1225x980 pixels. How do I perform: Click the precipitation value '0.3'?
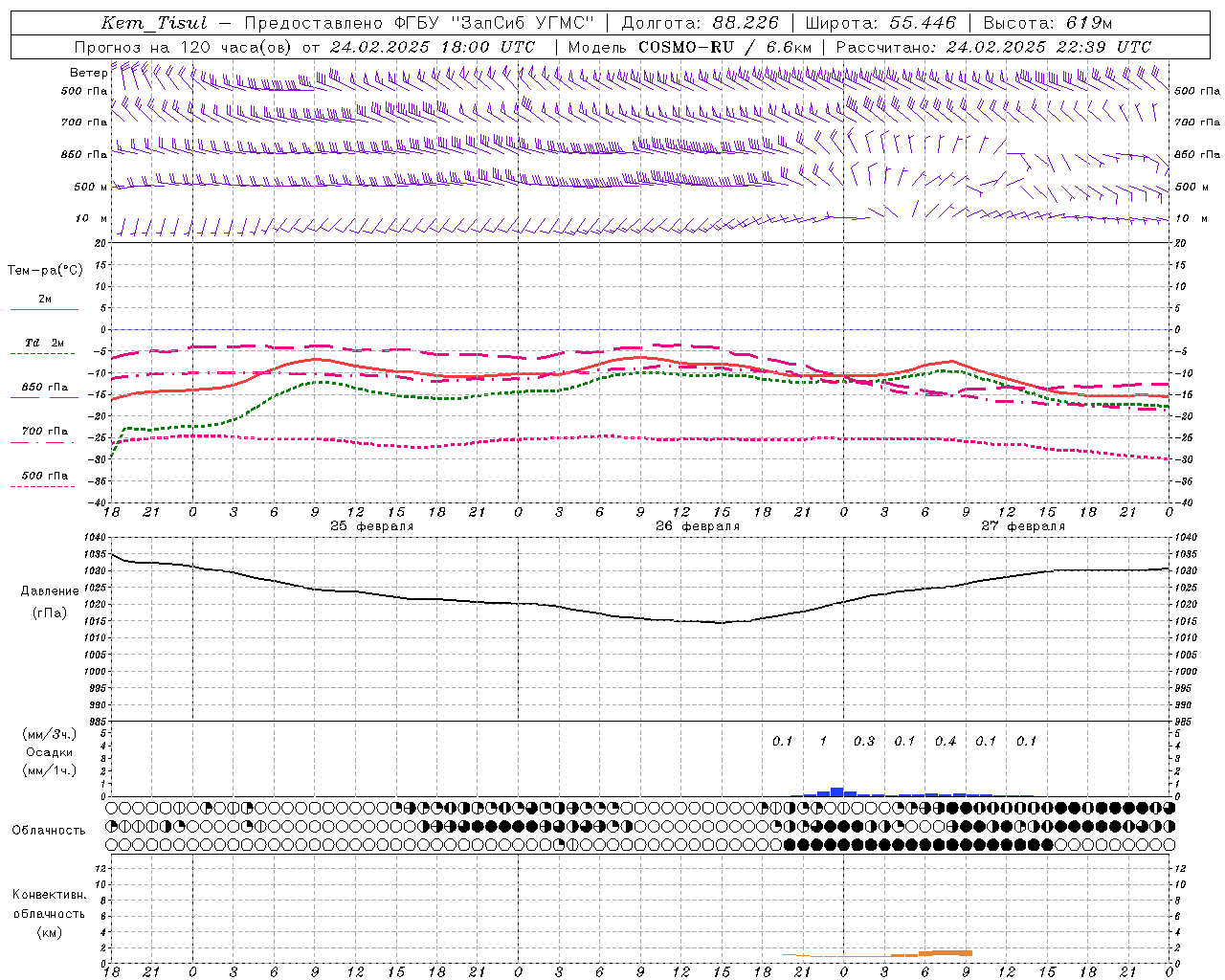click(864, 741)
